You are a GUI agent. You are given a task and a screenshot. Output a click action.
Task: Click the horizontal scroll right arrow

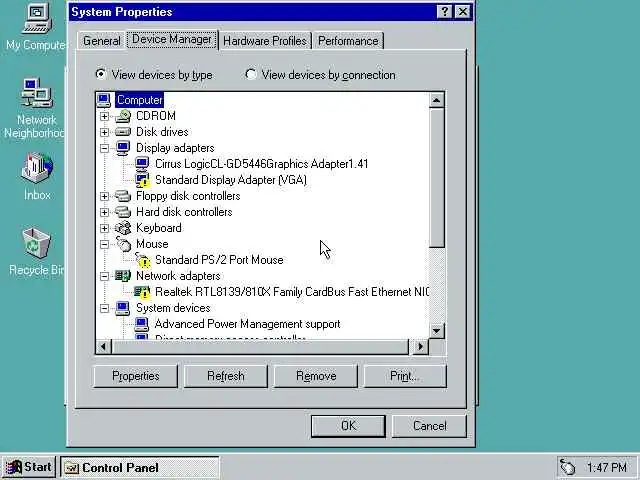[x=421, y=347]
